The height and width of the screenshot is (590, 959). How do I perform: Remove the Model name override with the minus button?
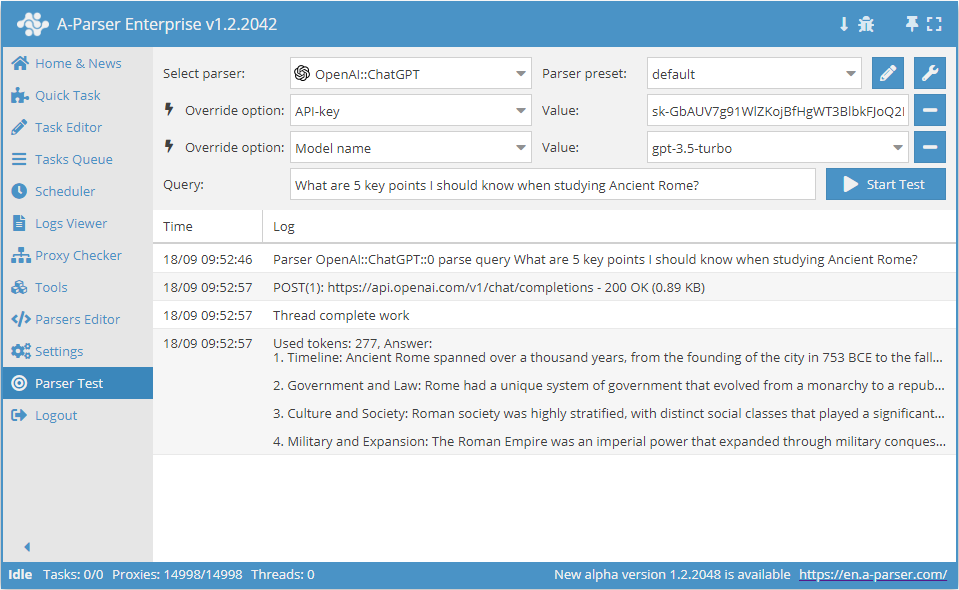point(929,147)
